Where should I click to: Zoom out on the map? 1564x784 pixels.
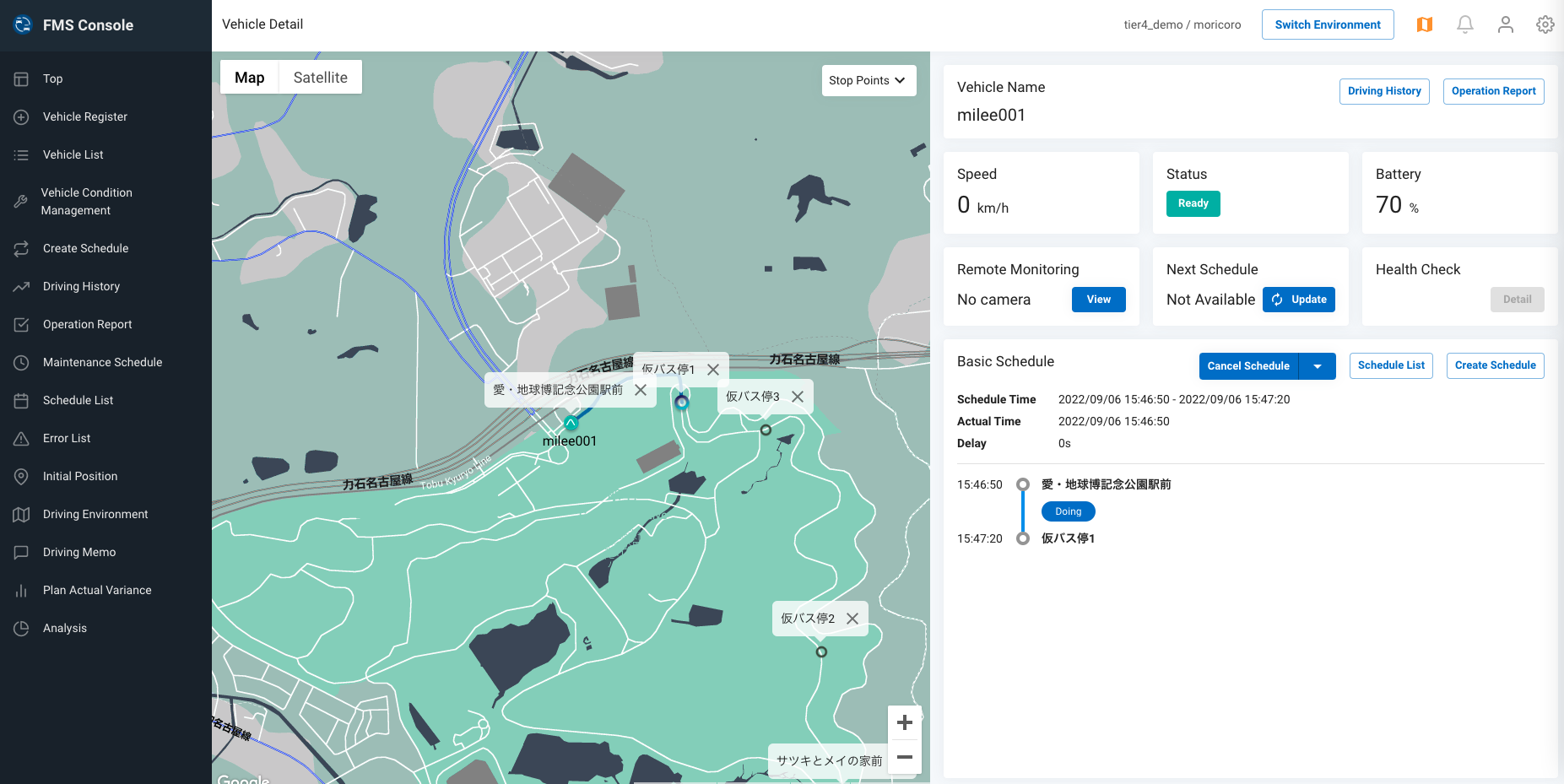(x=905, y=757)
